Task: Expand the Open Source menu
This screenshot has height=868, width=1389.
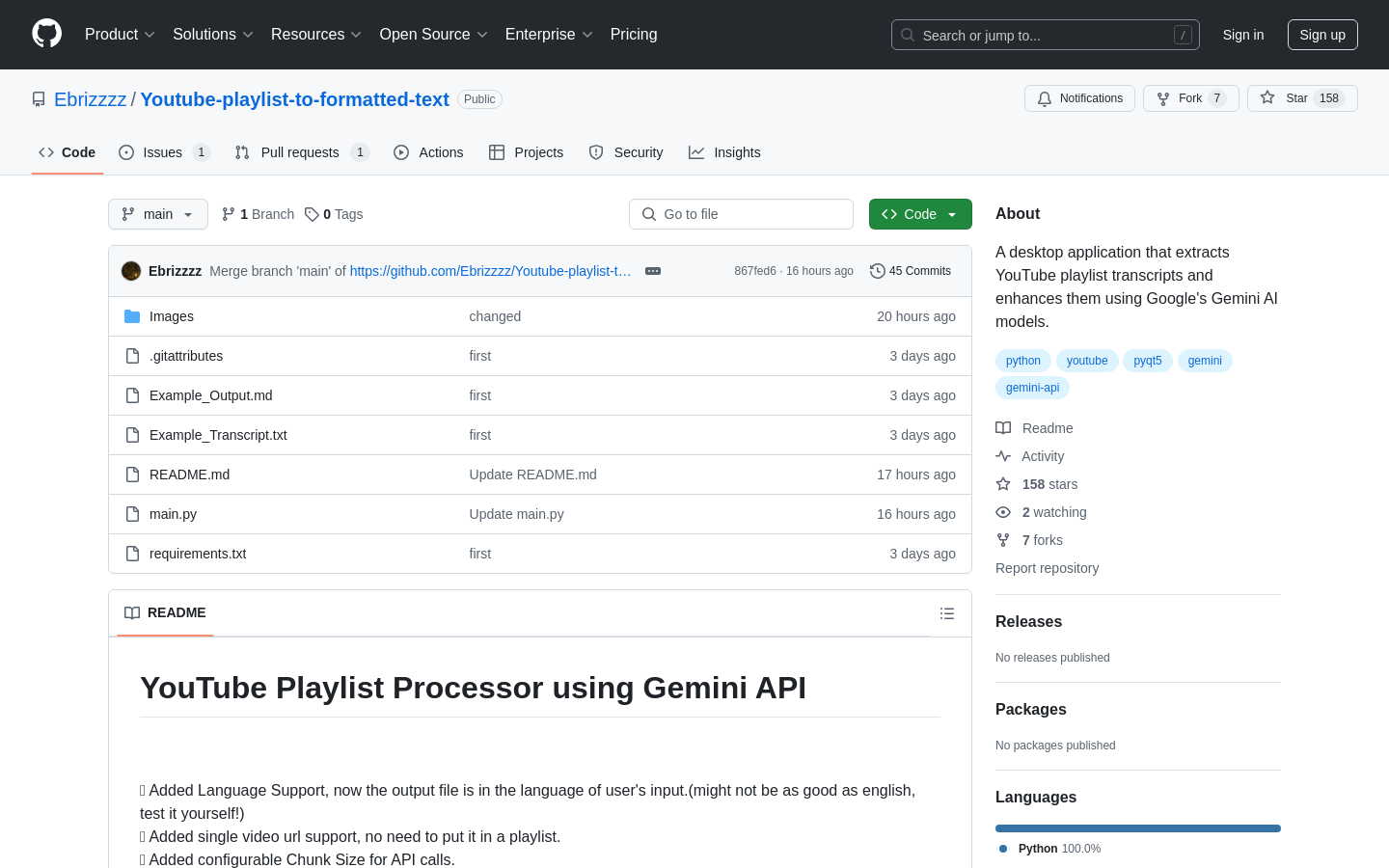Action: (434, 35)
